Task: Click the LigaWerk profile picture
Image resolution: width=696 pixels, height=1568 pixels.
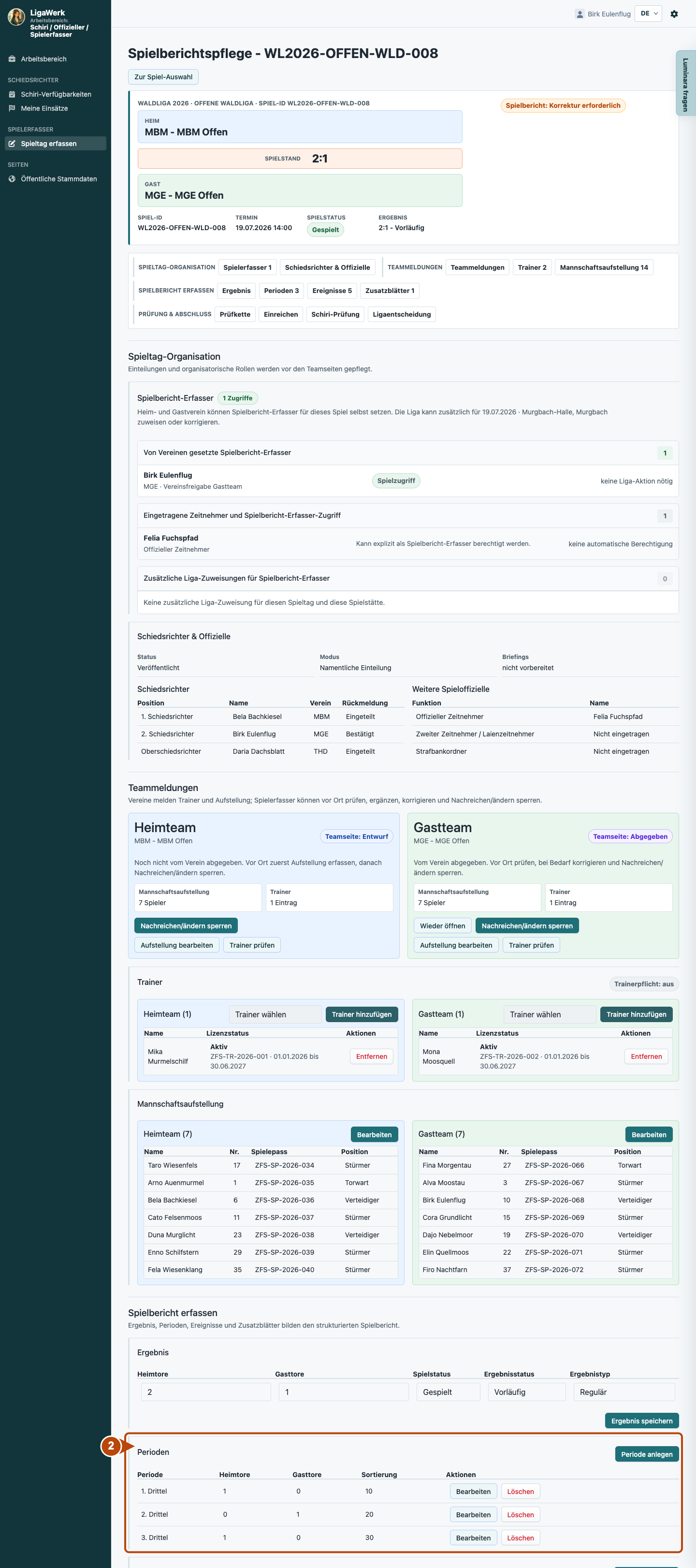Action: tap(16, 16)
